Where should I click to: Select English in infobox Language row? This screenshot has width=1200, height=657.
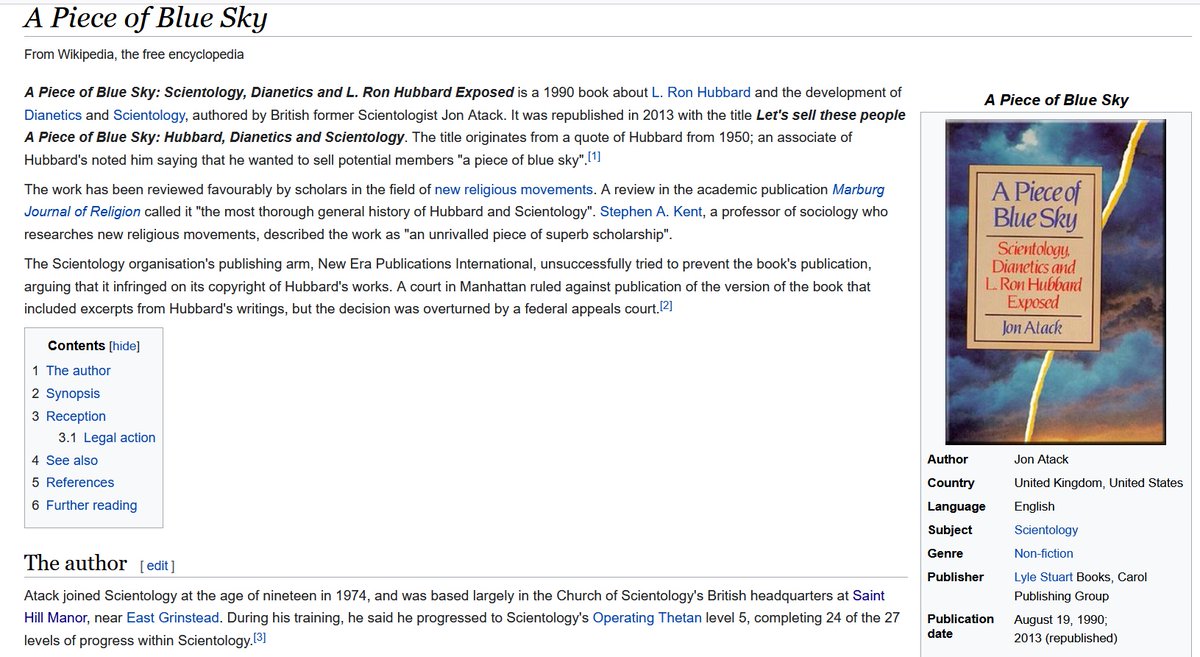click(1034, 507)
